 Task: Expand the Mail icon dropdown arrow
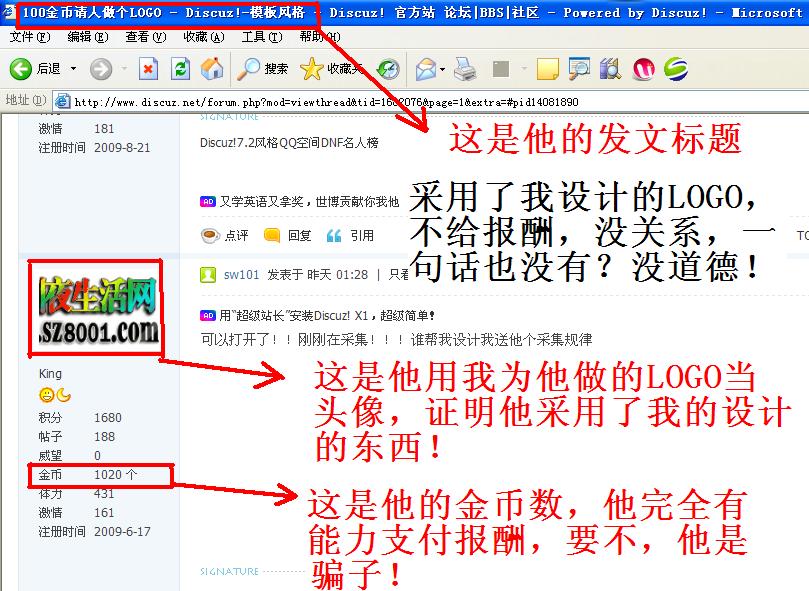pyautogui.click(x=443, y=69)
